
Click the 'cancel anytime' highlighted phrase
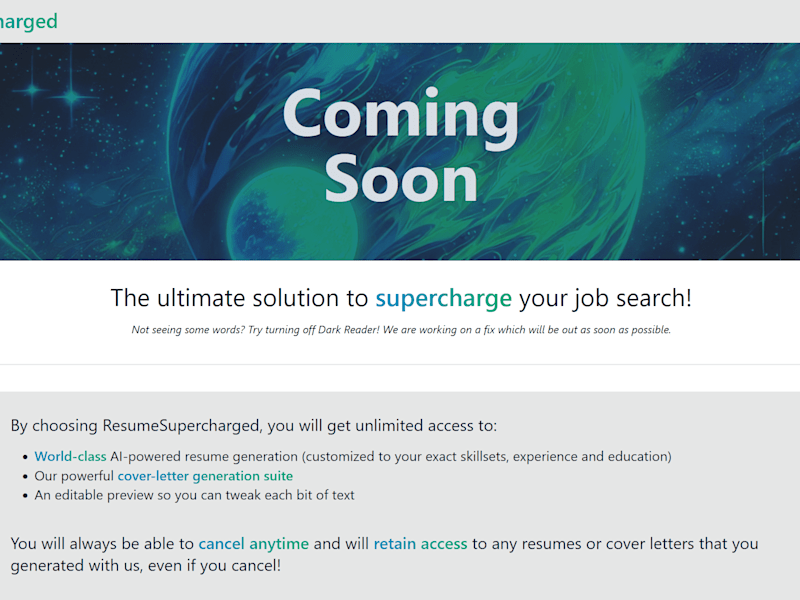(x=254, y=544)
